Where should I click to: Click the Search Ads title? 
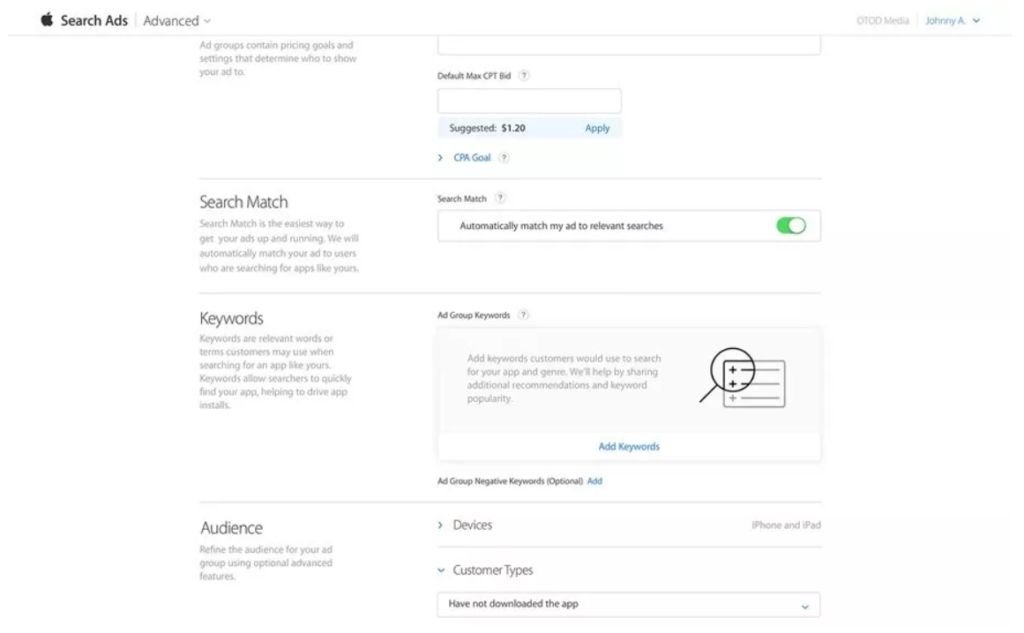(93, 20)
